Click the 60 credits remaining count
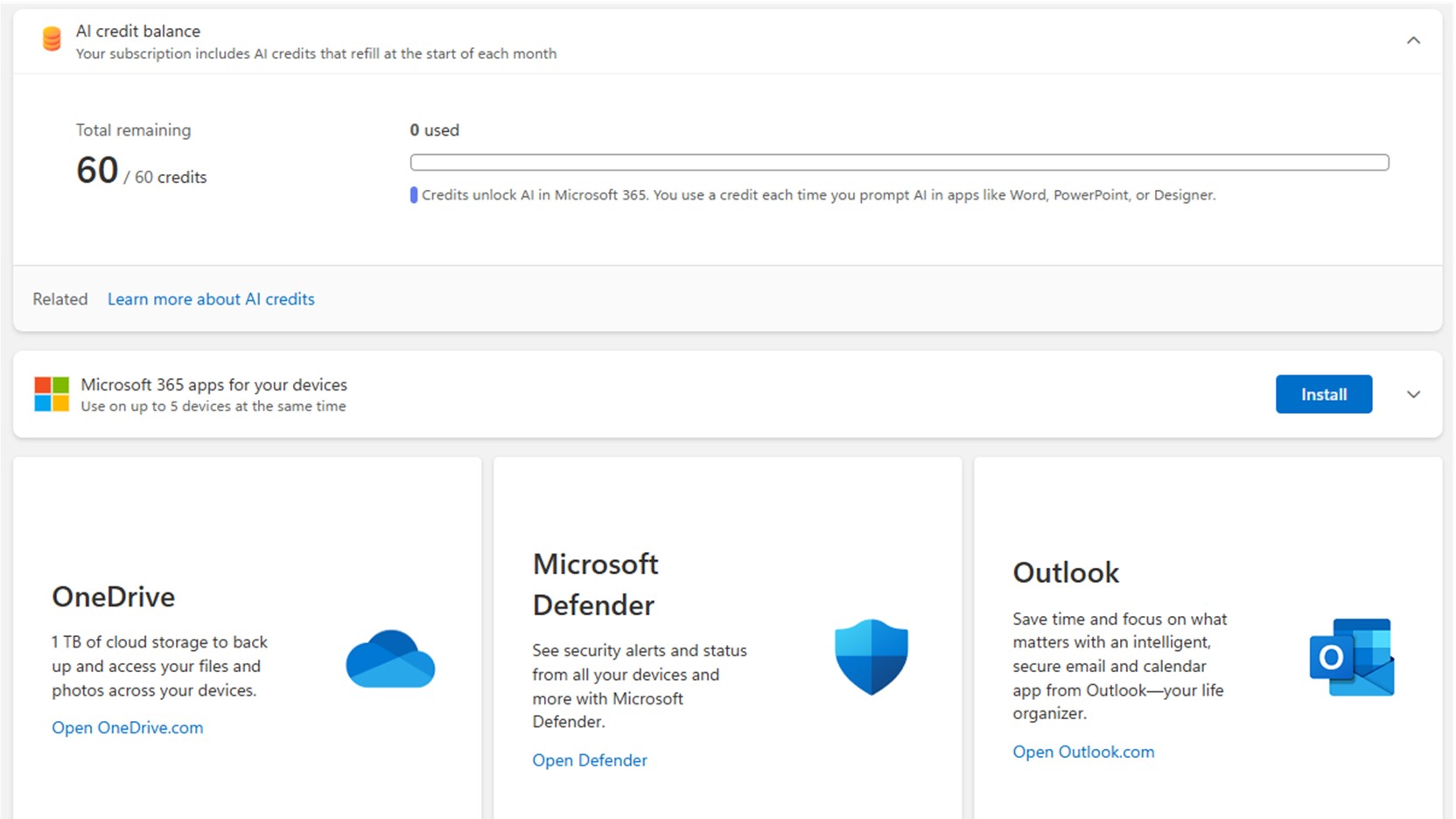 pyautogui.click(x=98, y=171)
